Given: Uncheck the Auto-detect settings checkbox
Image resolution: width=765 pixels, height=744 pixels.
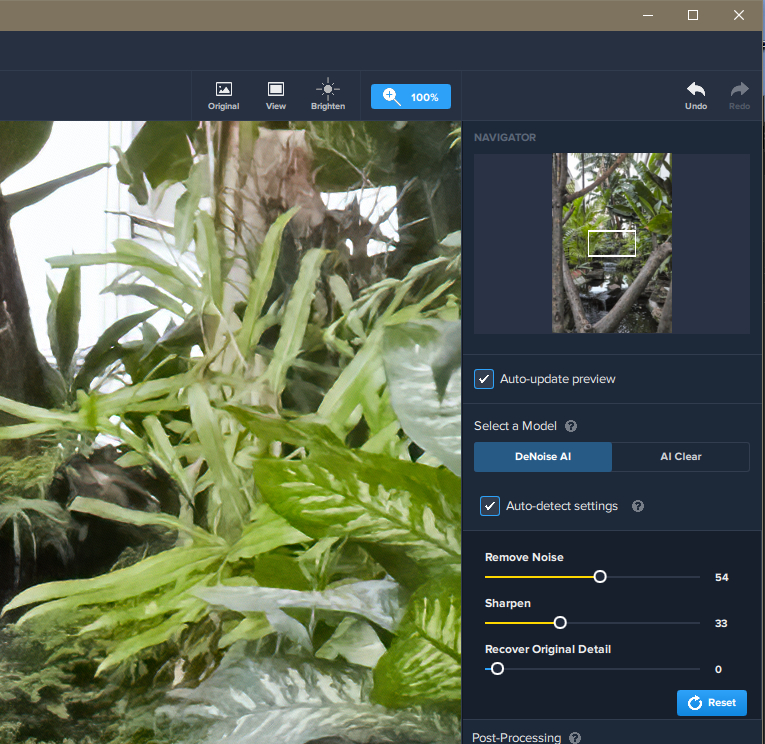Looking at the screenshot, I should click(x=490, y=506).
